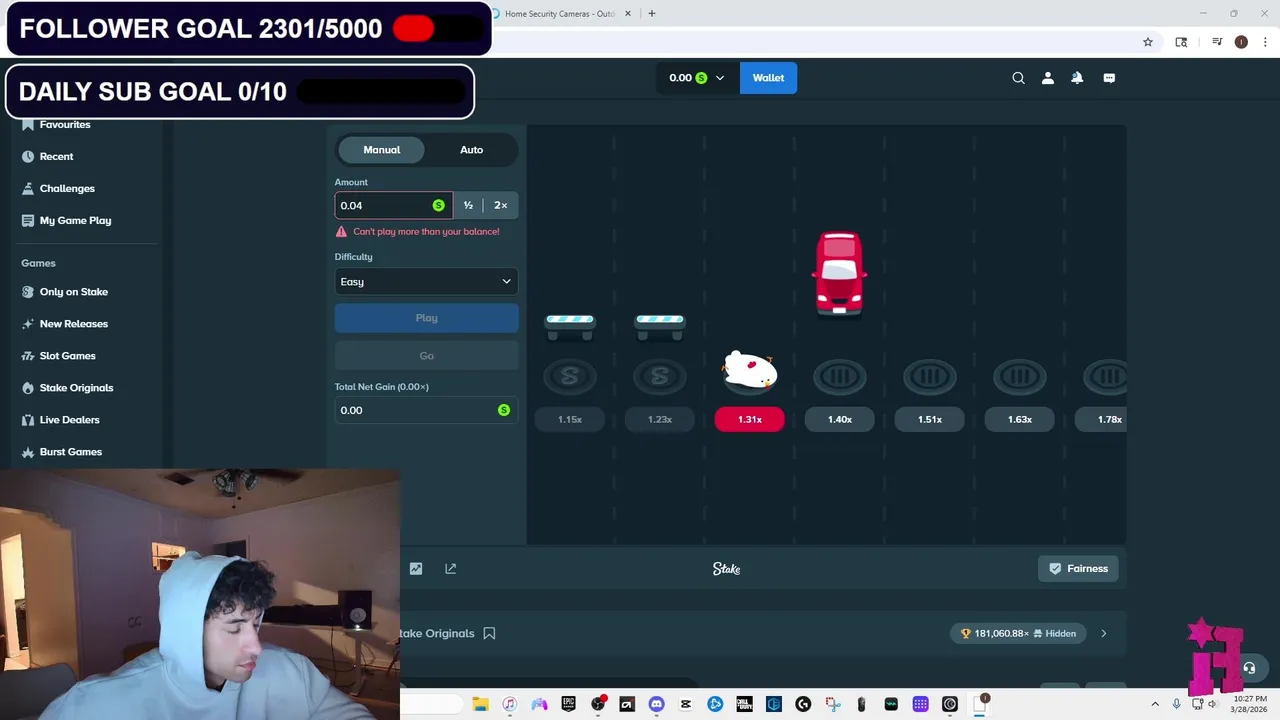Open the balance currency dropdown
Screen dimensions: 1280x720
tap(697, 78)
